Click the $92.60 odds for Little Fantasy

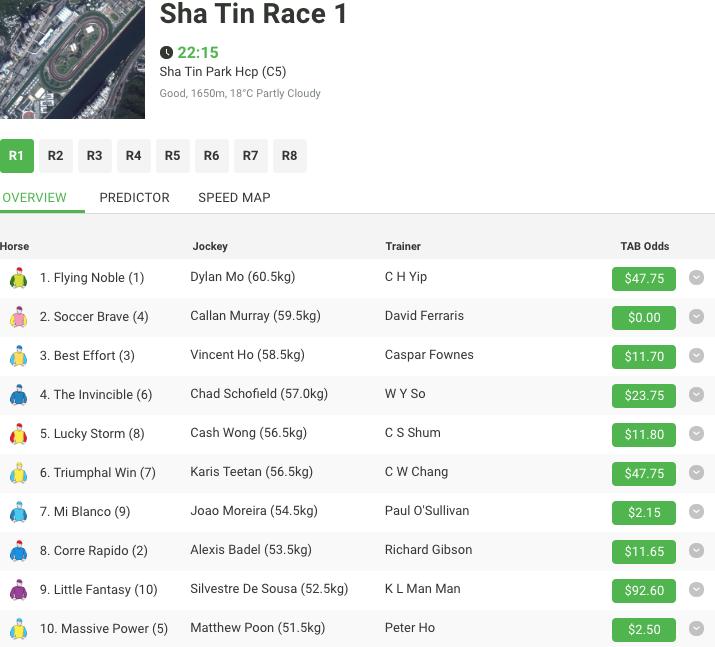pos(644,590)
